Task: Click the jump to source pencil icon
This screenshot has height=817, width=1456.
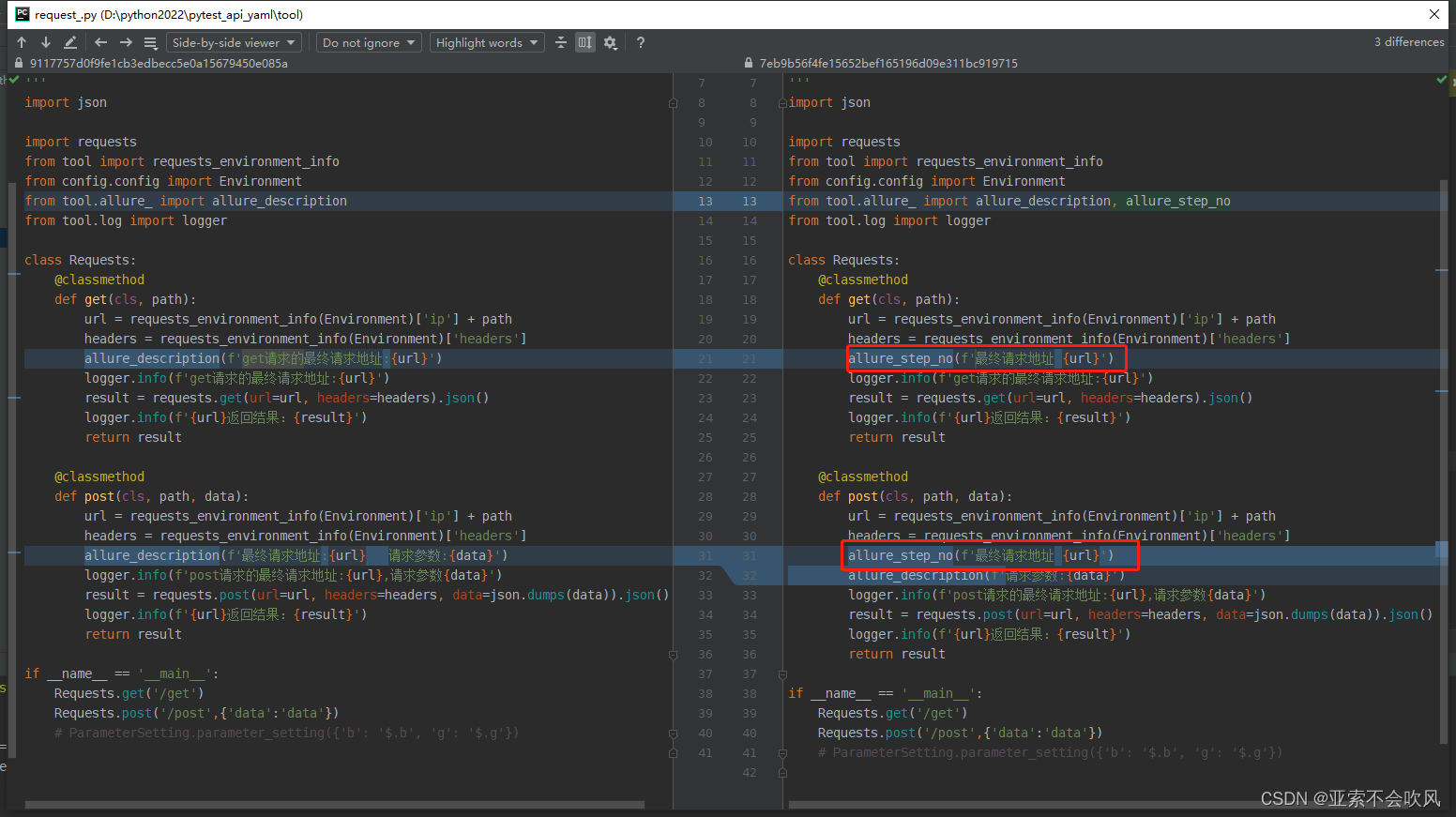Action: coord(70,42)
